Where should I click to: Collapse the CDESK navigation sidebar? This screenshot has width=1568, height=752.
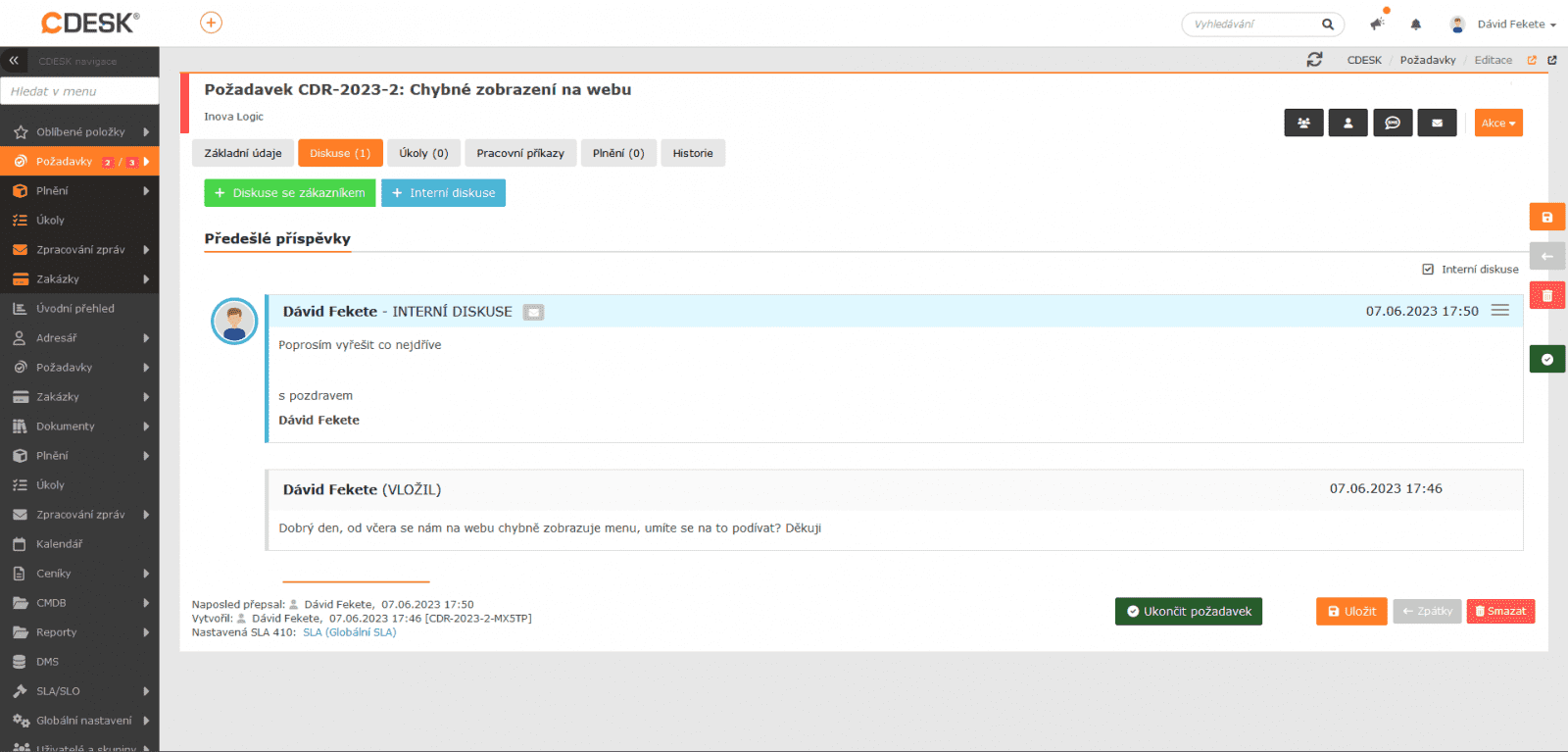(14, 61)
